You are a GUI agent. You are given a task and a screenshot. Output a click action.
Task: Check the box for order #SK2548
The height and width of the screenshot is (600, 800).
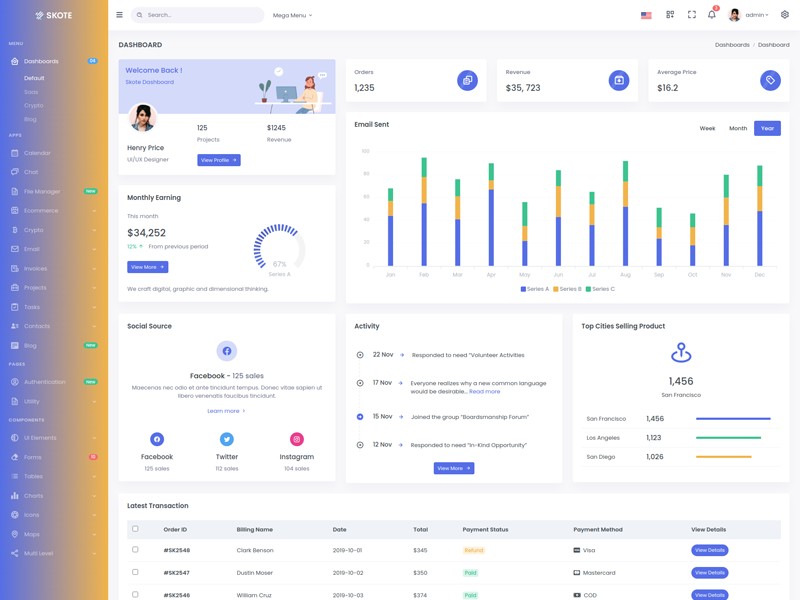tap(135, 550)
